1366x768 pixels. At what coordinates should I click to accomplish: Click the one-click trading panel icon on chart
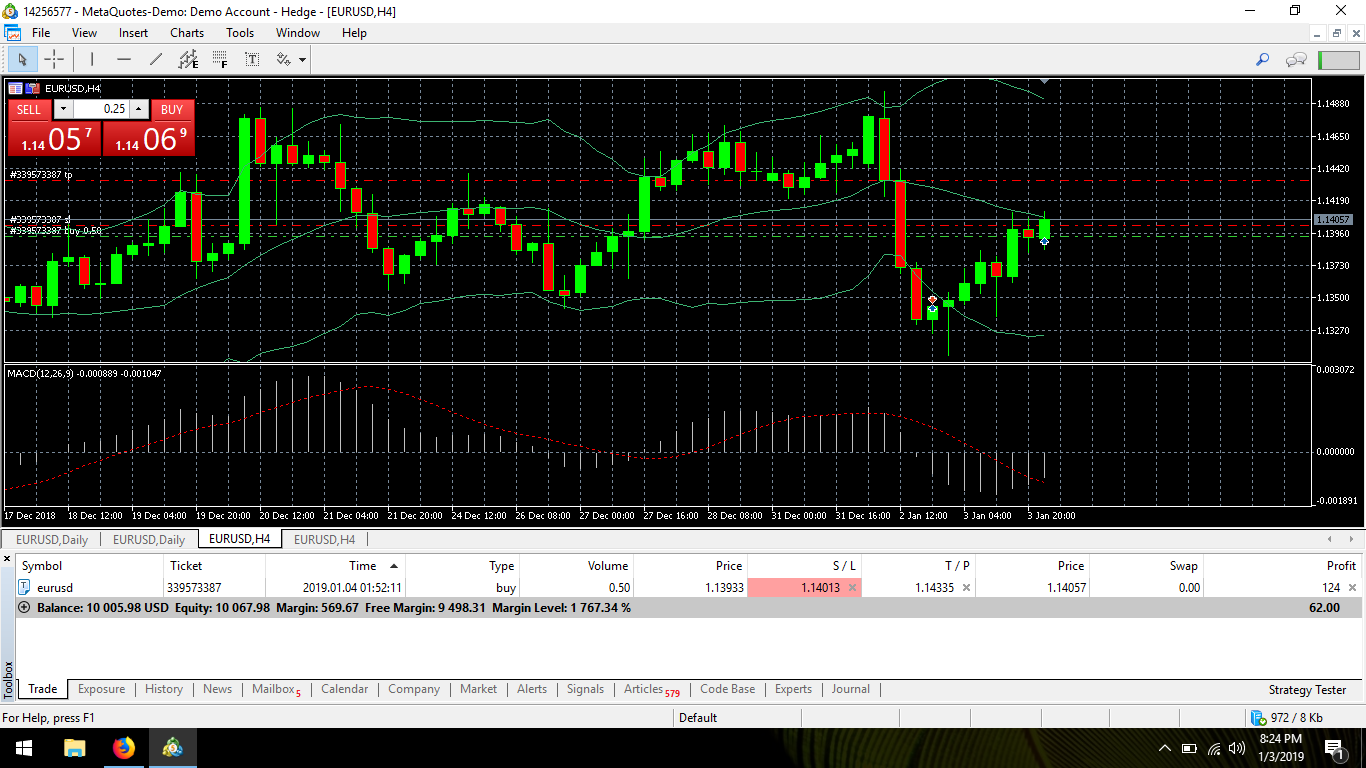pyautogui.click(x=33, y=88)
